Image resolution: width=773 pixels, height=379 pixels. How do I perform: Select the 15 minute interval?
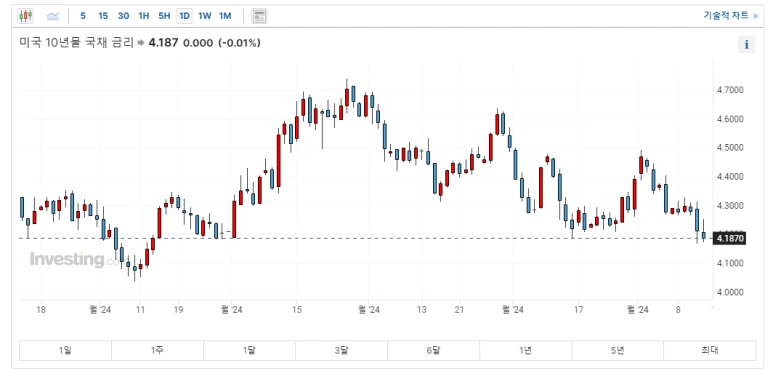pos(103,16)
